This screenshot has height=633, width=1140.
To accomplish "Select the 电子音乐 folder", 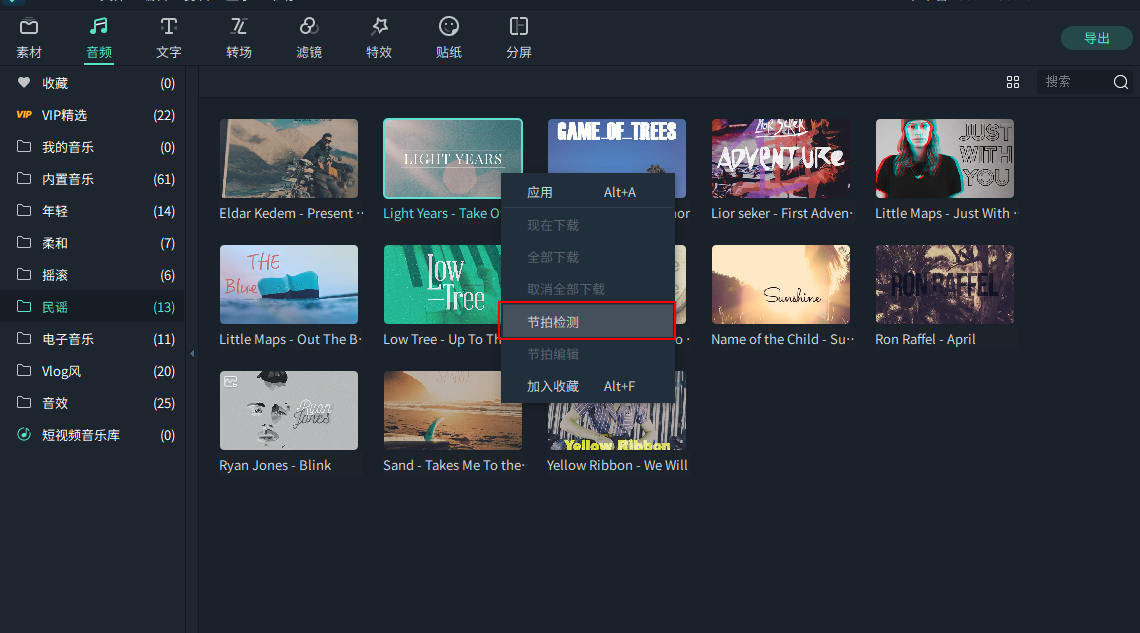I will [68, 339].
